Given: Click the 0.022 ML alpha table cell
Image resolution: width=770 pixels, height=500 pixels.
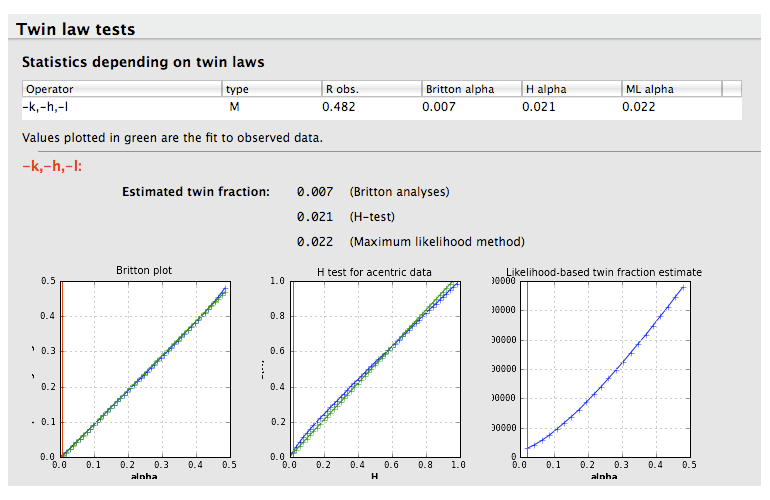Looking at the screenshot, I should [x=639, y=107].
